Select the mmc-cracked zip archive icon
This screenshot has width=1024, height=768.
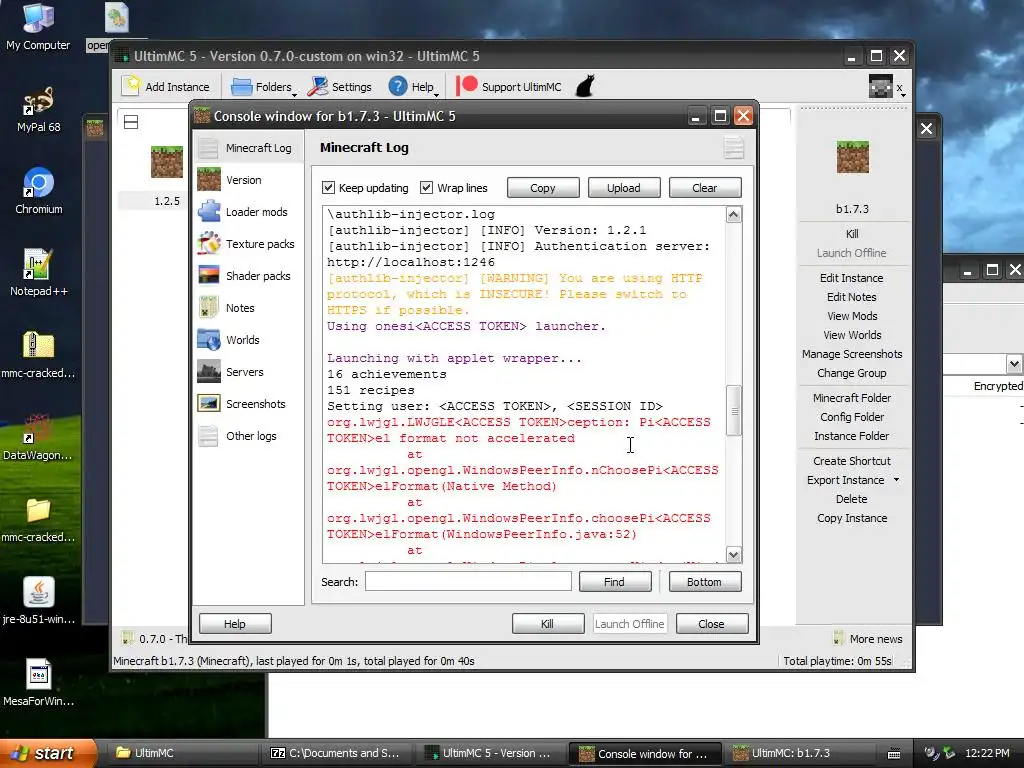38,345
